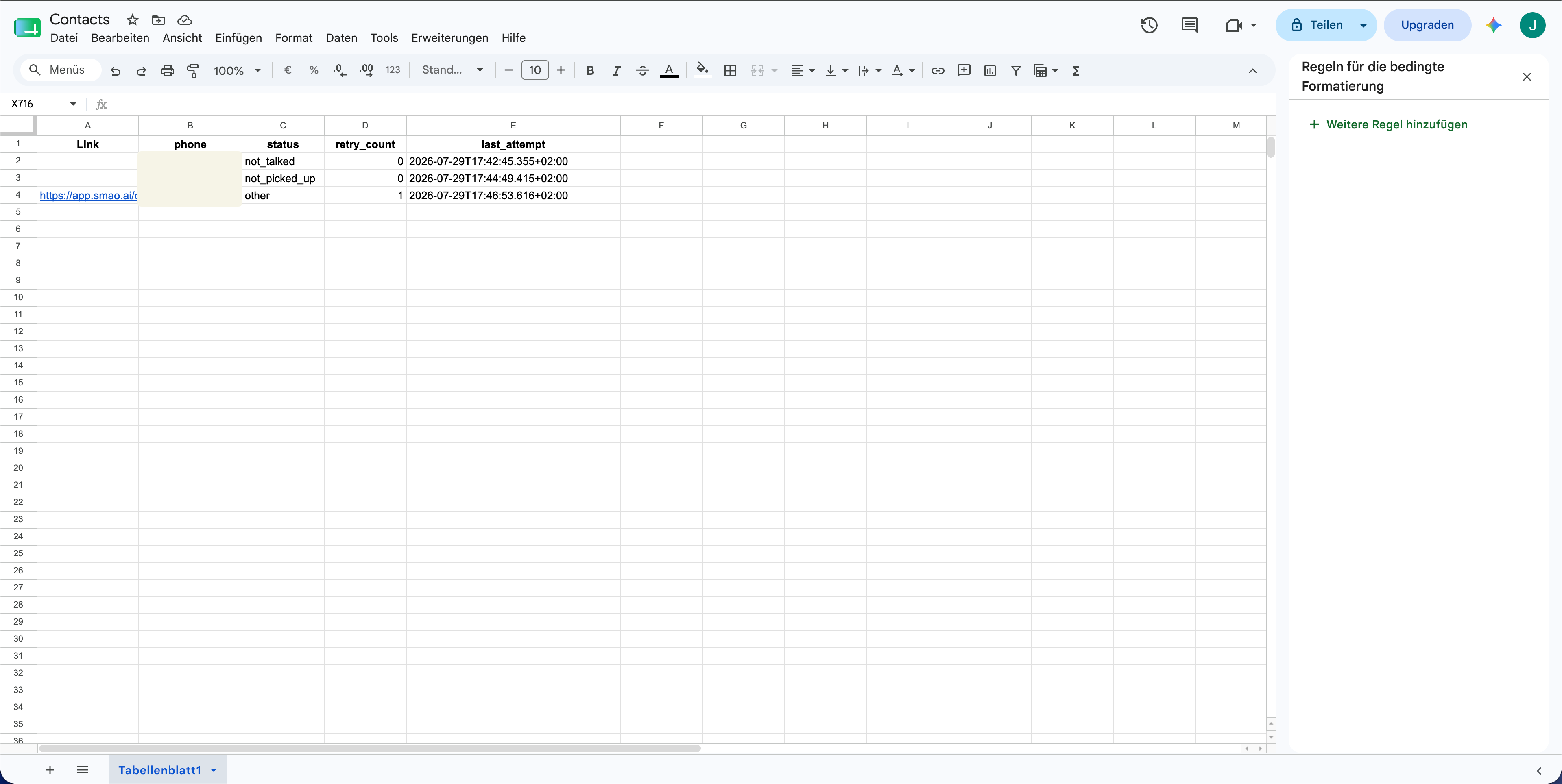Open text color picker
This screenshot has height=784, width=1562.
[x=669, y=70]
